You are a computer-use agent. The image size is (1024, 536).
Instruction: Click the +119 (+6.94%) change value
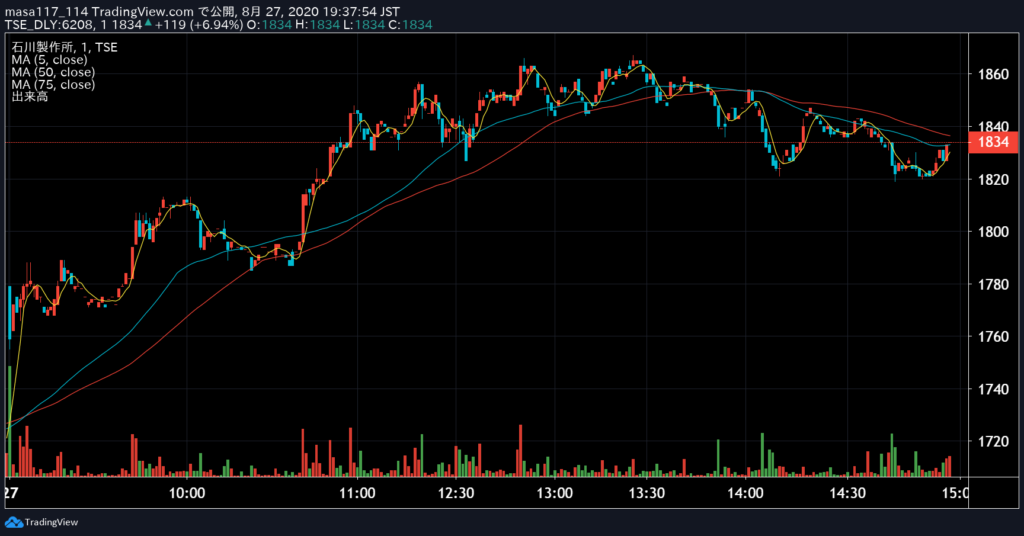[x=199, y=25]
